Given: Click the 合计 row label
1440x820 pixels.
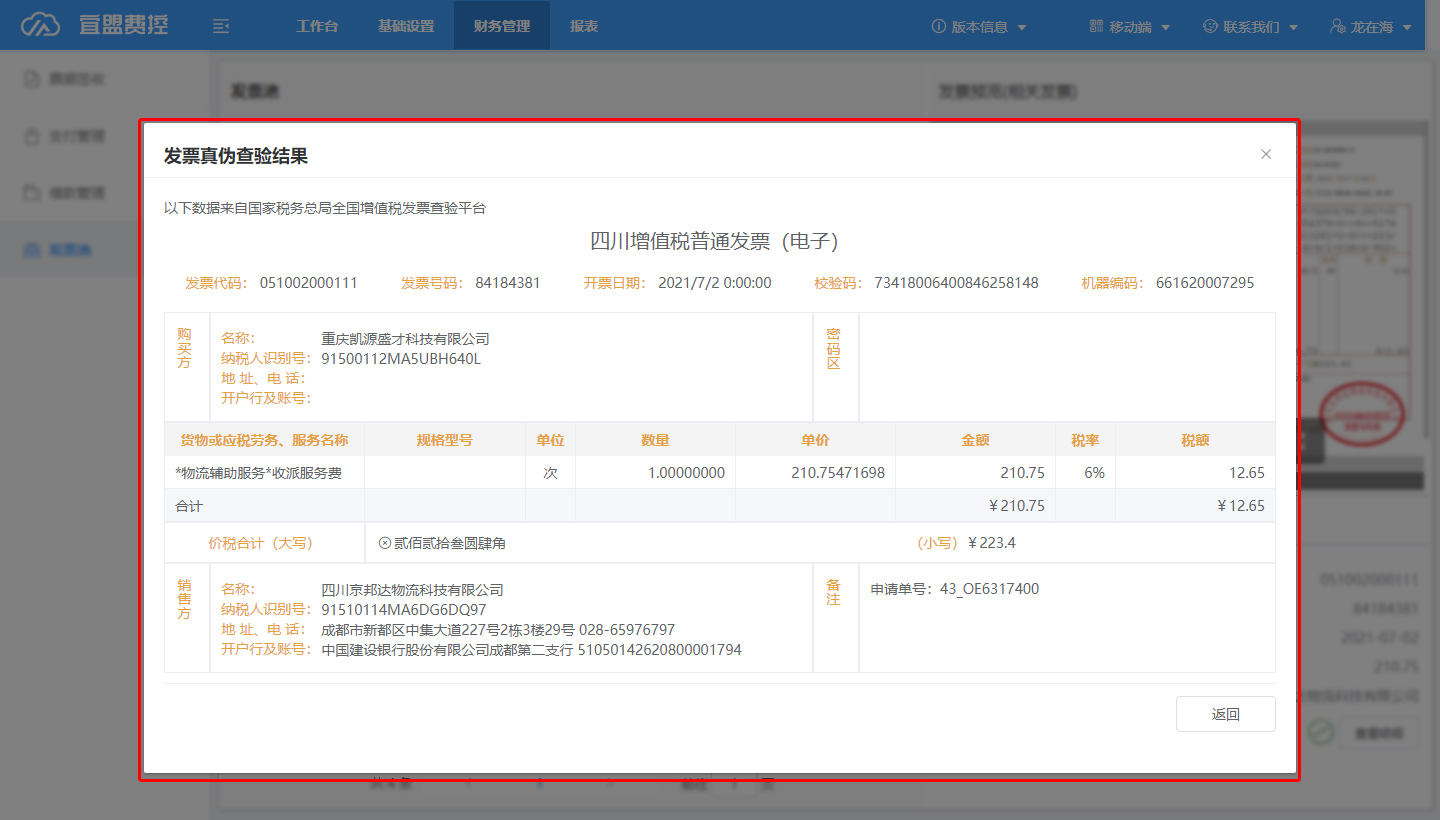Looking at the screenshot, I should pyautogui.click(x=189, y=506).
